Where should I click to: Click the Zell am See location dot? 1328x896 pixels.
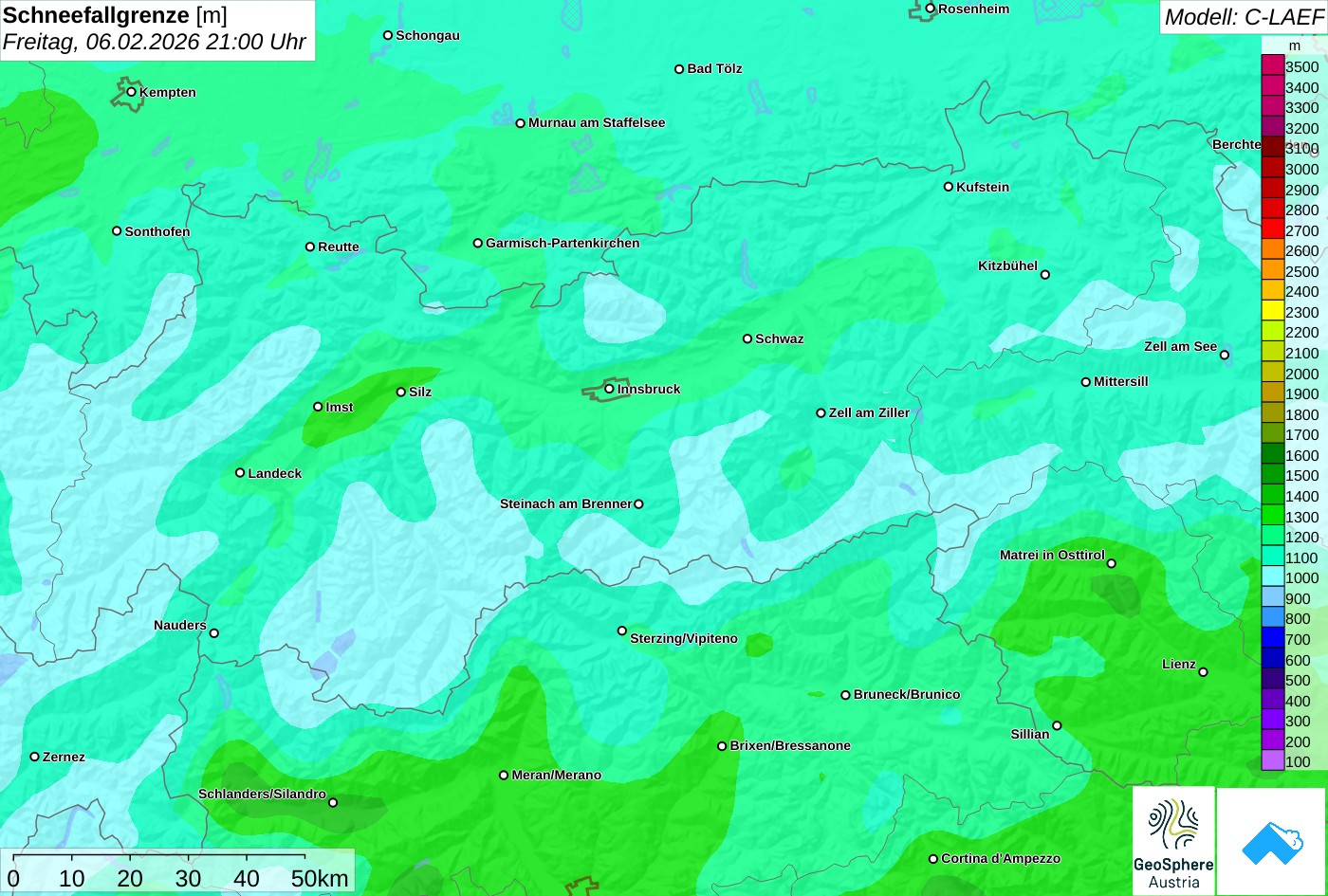[1225, 355]
